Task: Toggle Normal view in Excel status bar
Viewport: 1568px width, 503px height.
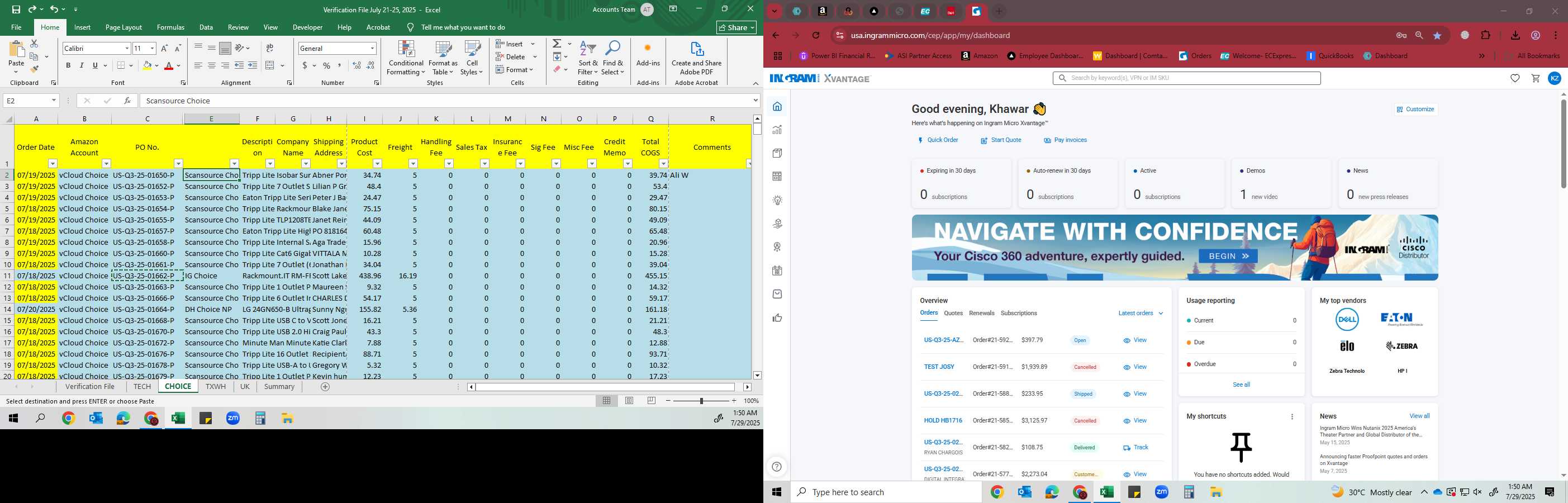Action: [x=607, y=401]
